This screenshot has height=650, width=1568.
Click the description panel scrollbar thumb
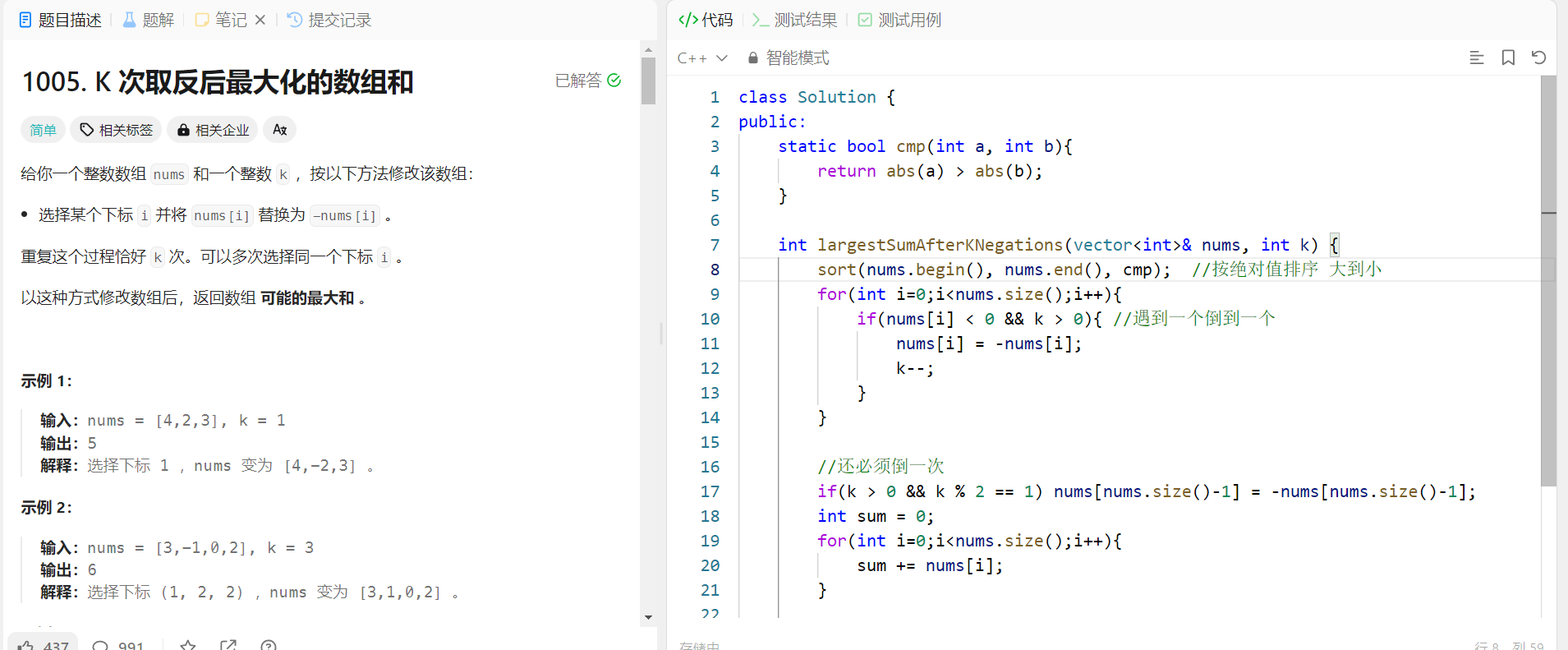pyautogui.click(x=649, y=81)
